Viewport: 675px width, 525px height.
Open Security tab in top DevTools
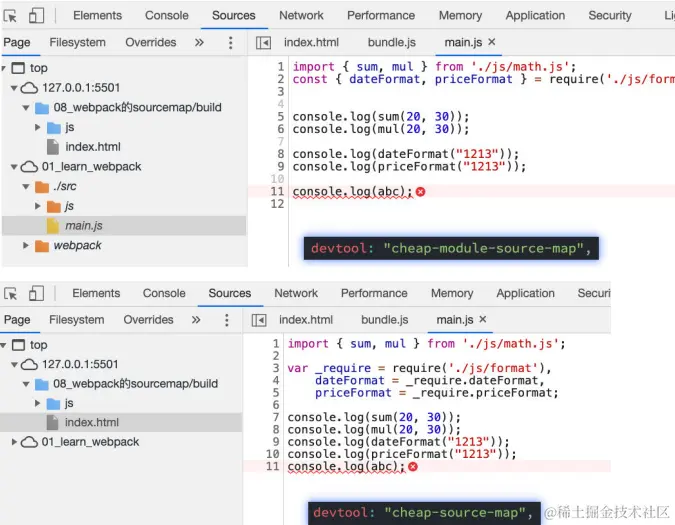coord(610,15)
